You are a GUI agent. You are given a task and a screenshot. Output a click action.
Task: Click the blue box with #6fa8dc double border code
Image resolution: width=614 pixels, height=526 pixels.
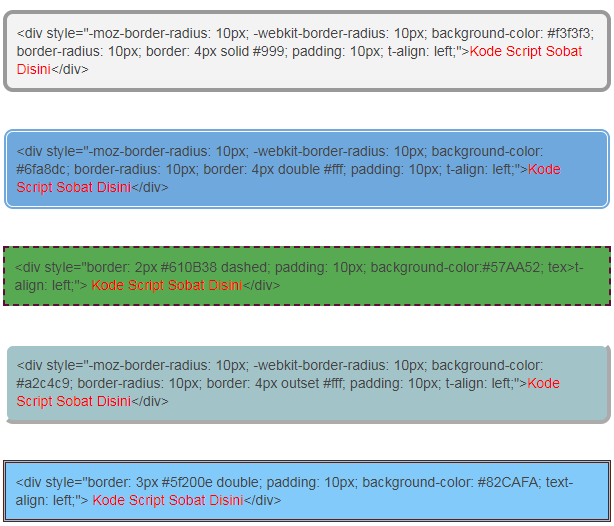pyautogui.click(x=307, y=169)
